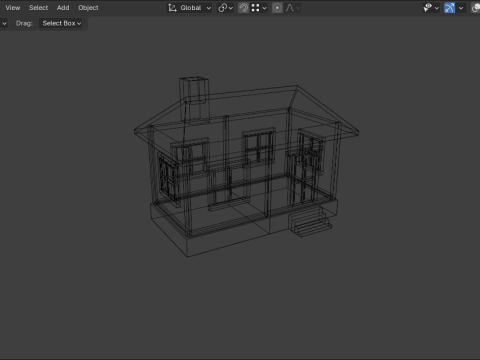Open the Select Box drag dropdown
Screen dimensions: 480x360
(62, 23)
